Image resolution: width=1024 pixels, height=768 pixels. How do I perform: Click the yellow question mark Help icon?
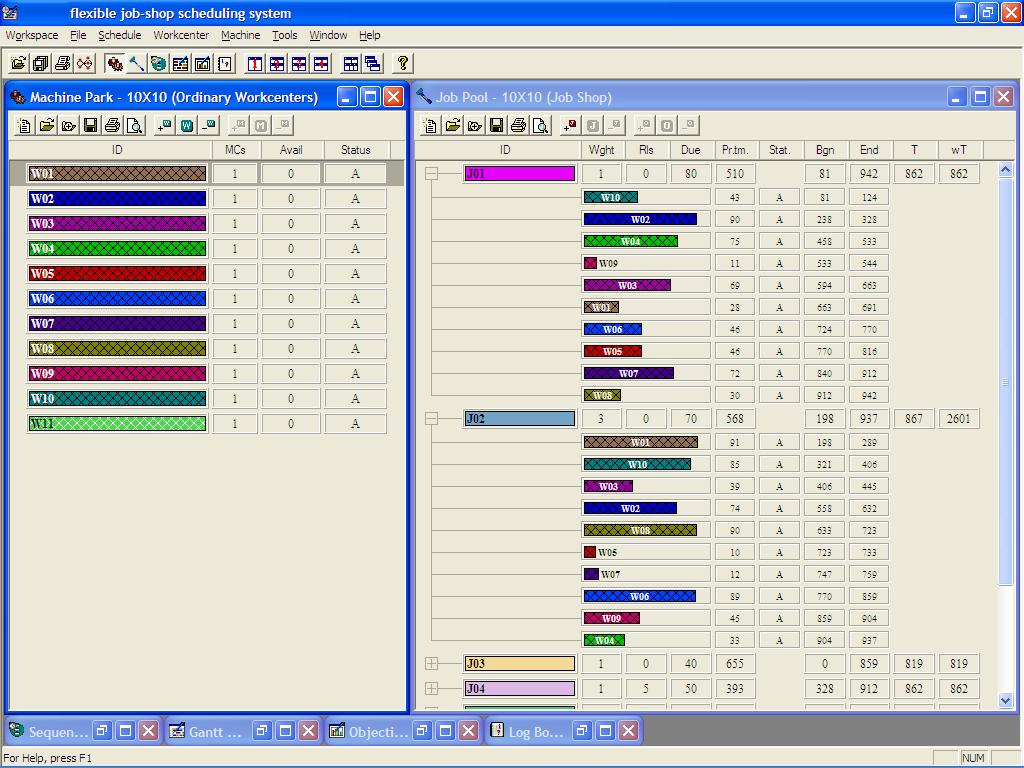403,63
